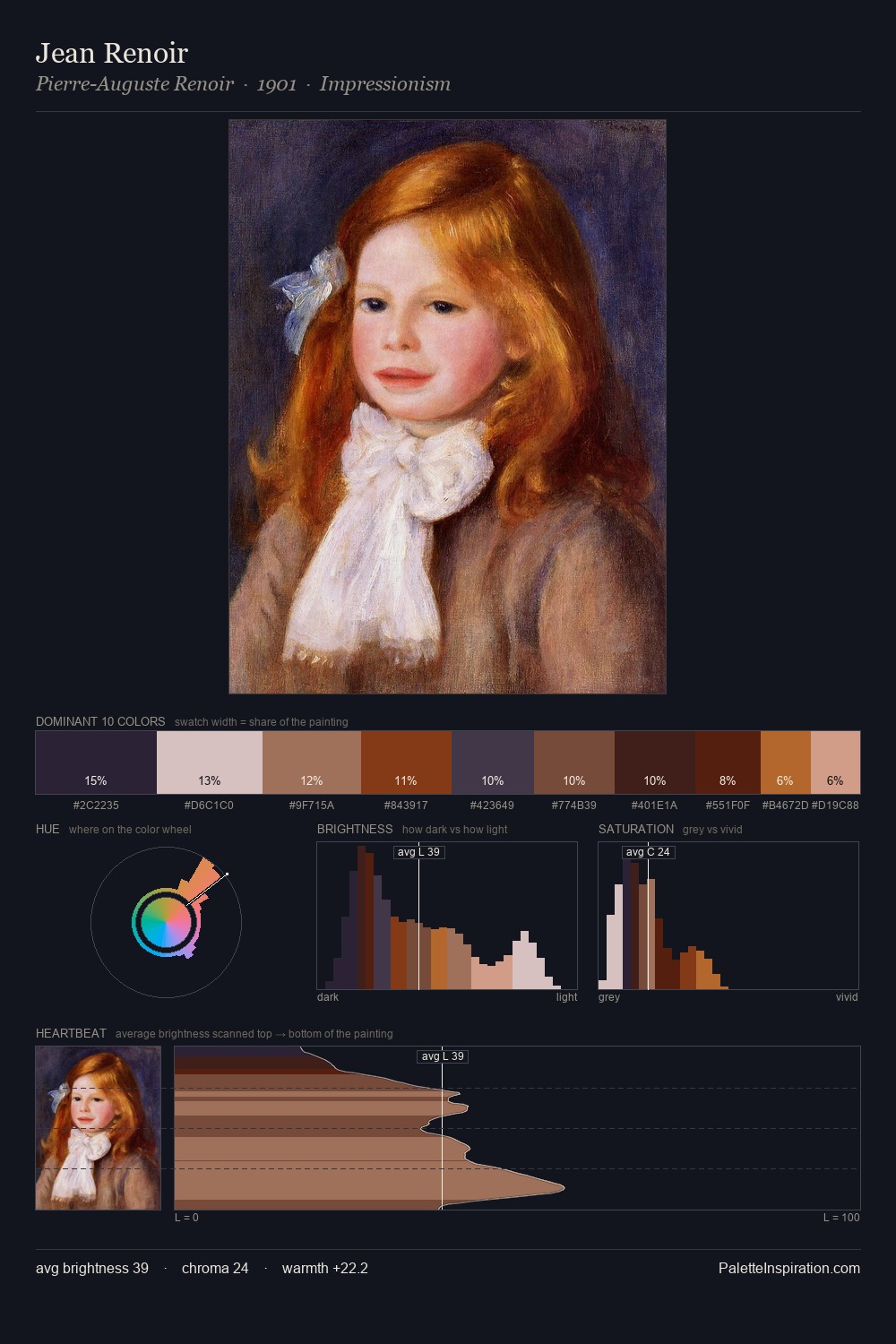Click the #423649 muted violet swatch
The width and height of the screenshot is (896, 1344).
click(x=493, y=762)
